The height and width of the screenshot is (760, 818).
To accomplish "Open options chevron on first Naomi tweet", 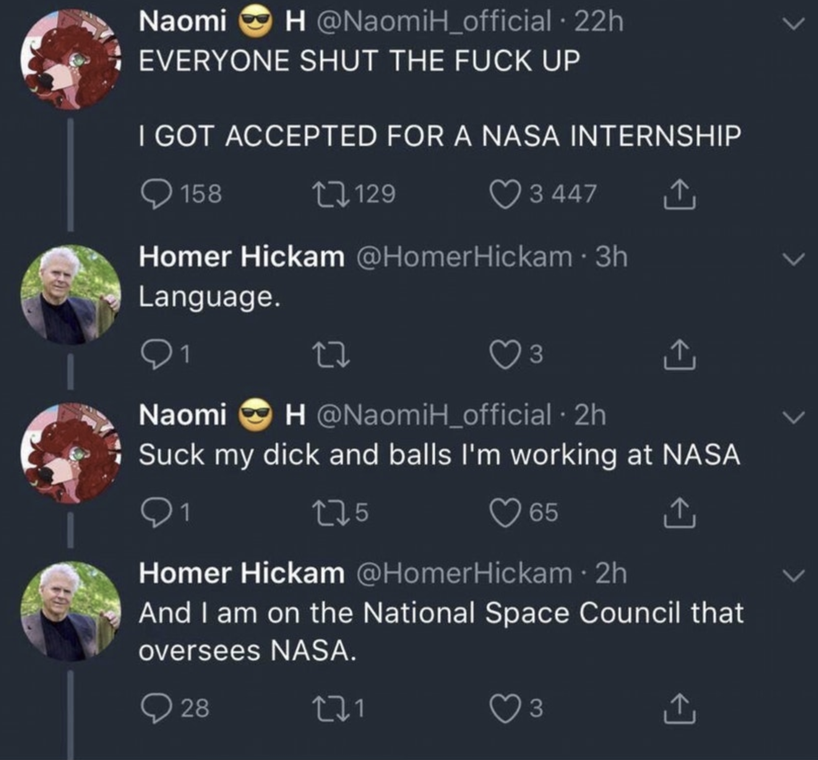I will [793, 23].
